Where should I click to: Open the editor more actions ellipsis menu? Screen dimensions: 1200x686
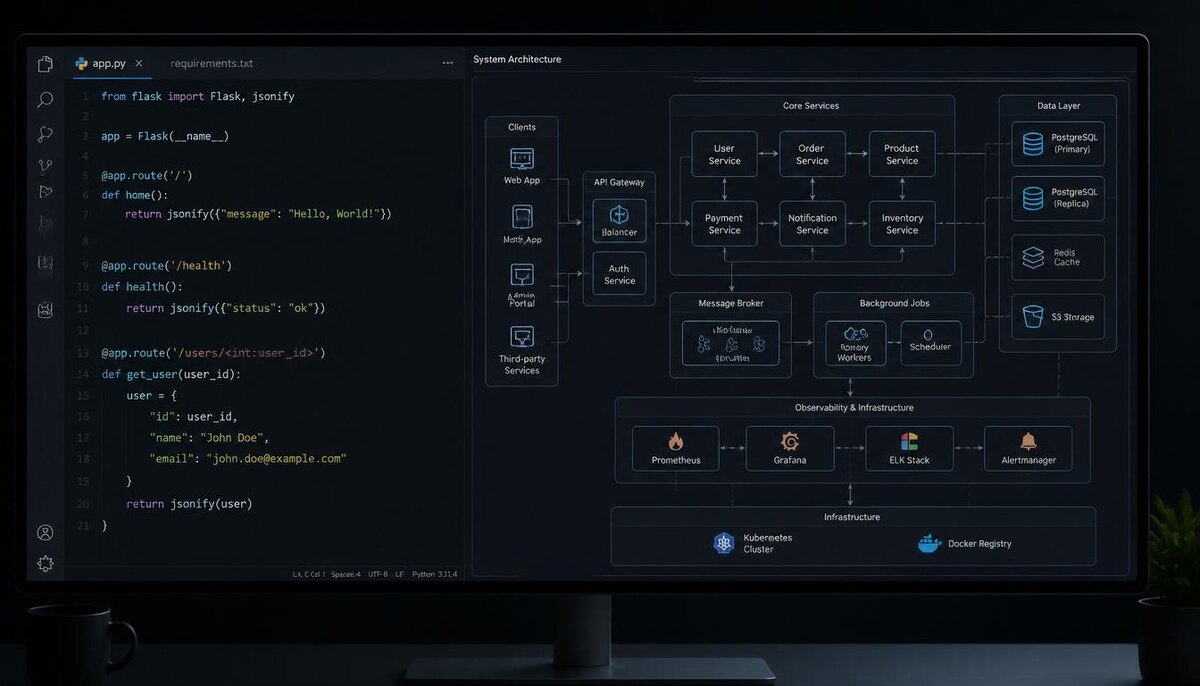click(x=447, y=63)
